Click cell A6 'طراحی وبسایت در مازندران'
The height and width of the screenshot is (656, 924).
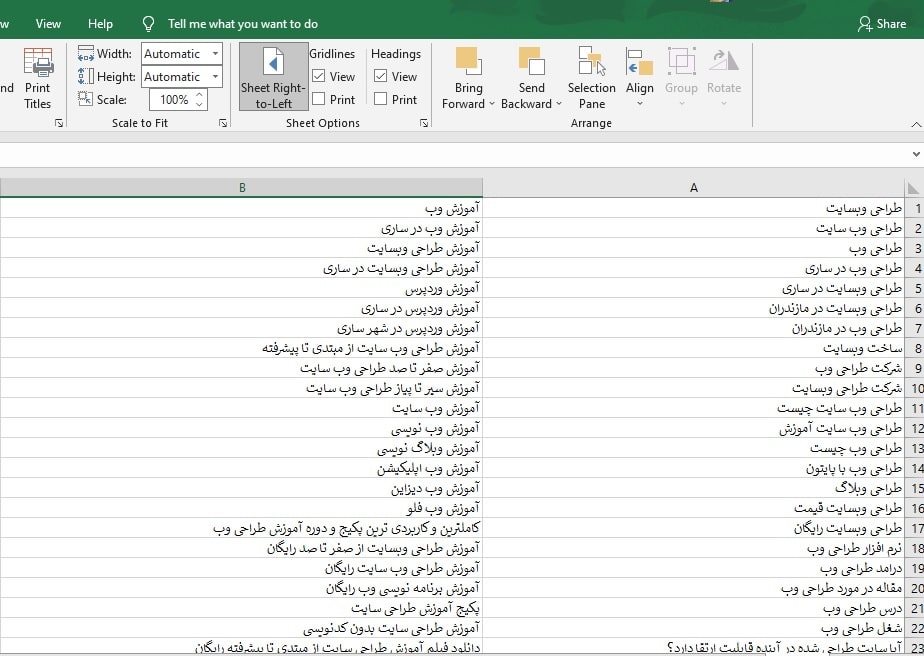click(x=694, y=309)
